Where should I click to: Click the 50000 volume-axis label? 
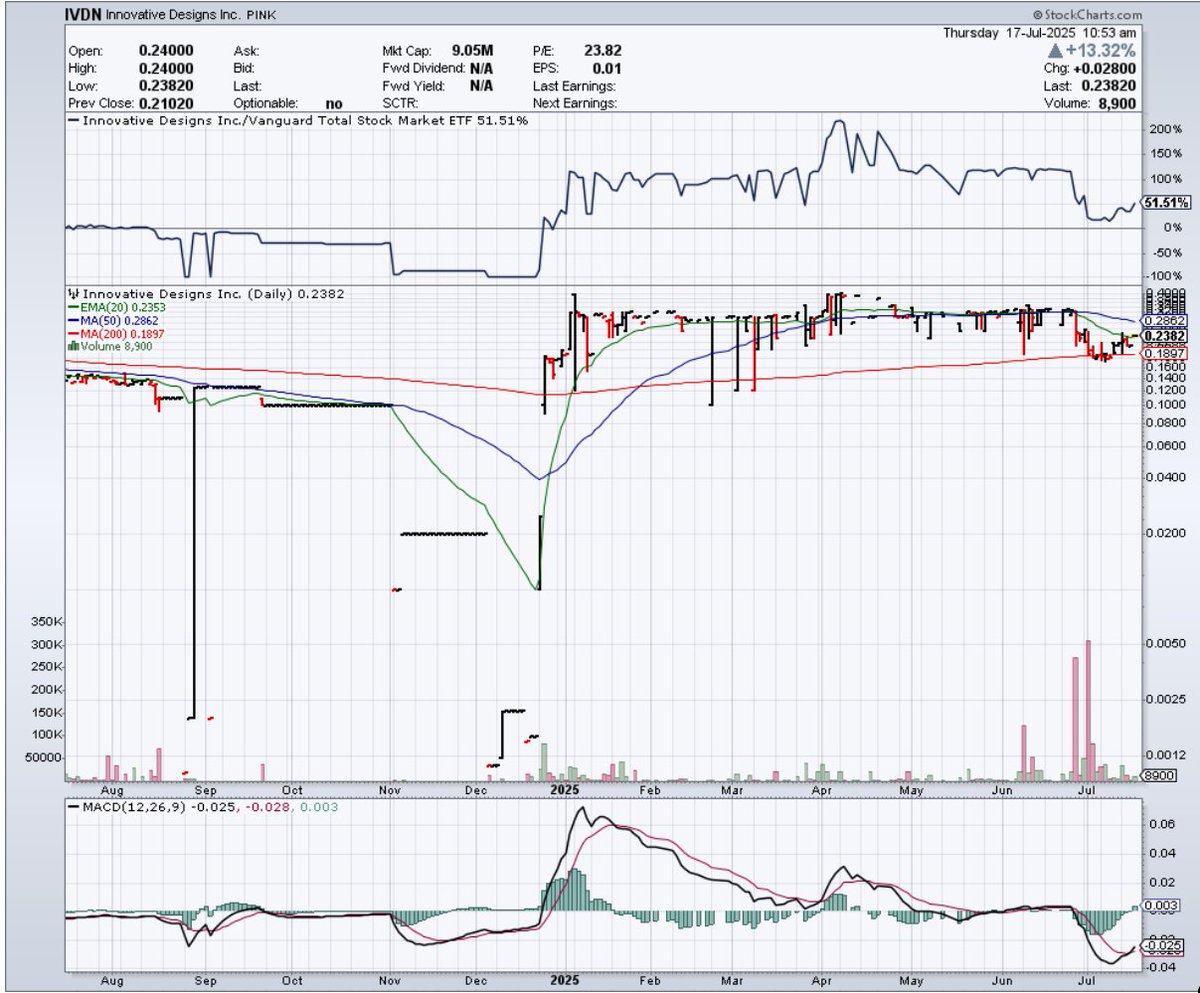[x=44, y=757]
